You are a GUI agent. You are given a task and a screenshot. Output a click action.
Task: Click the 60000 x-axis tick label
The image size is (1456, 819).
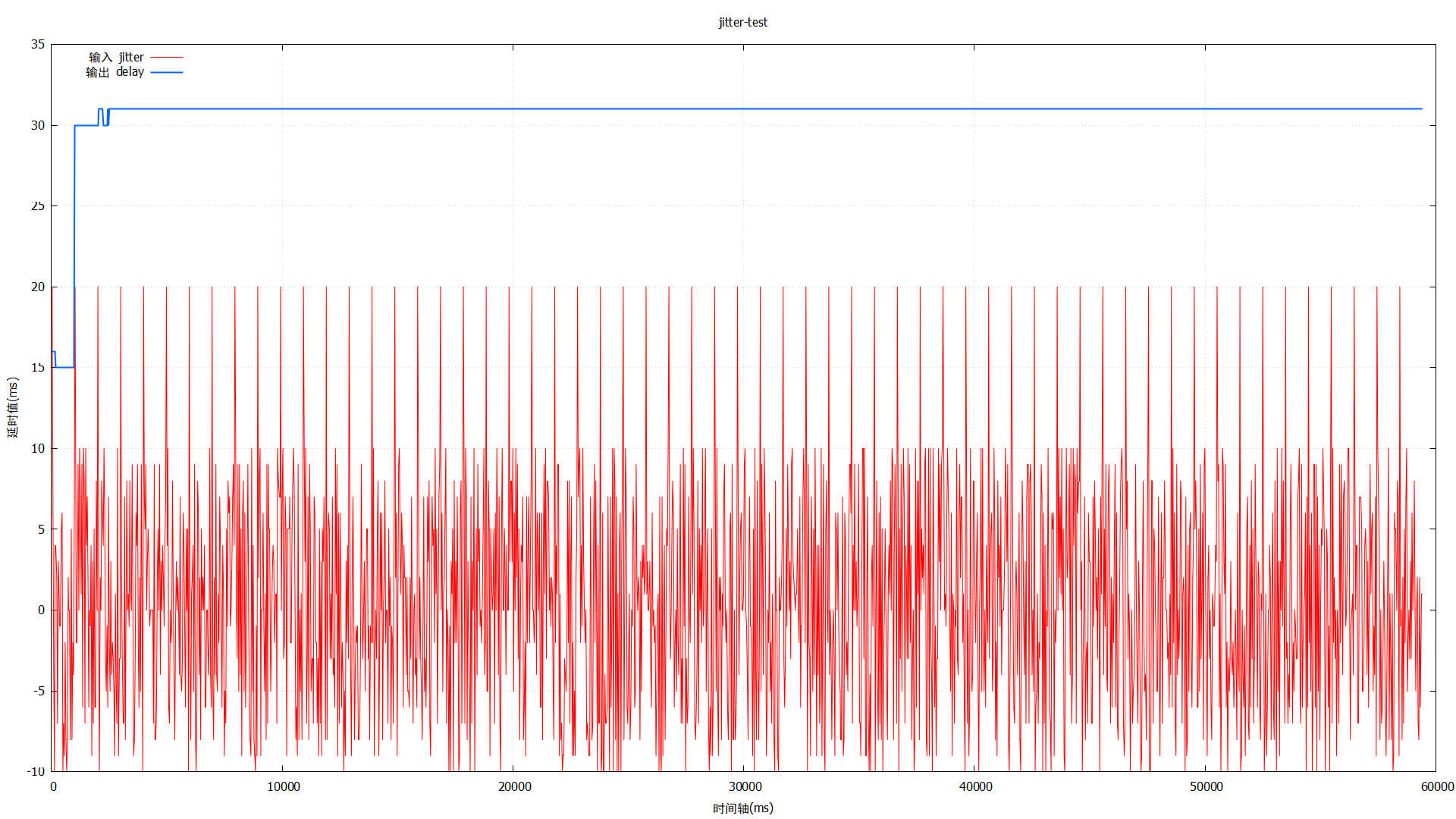[1436, 786]
